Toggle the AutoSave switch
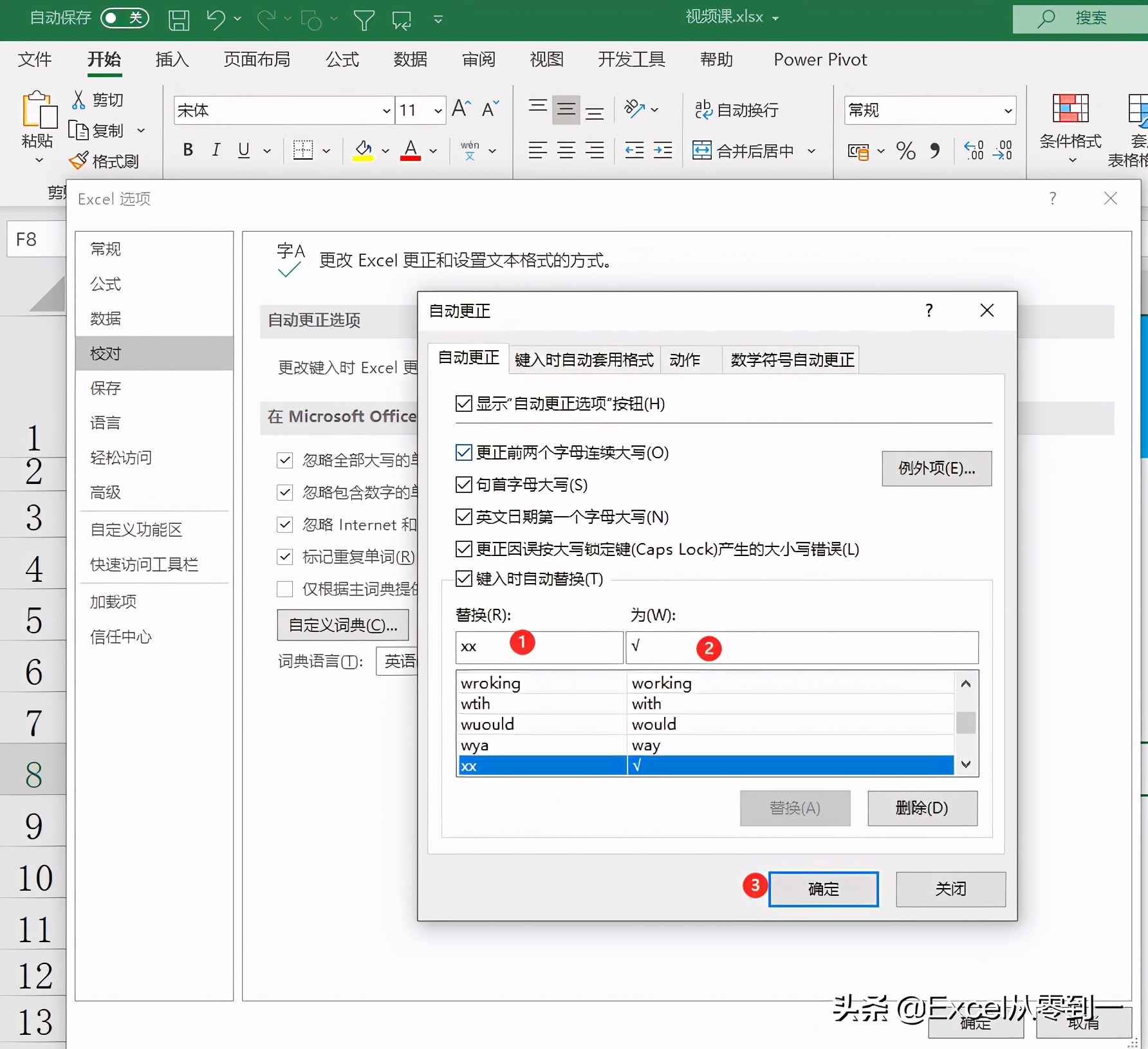 (125, 17)
